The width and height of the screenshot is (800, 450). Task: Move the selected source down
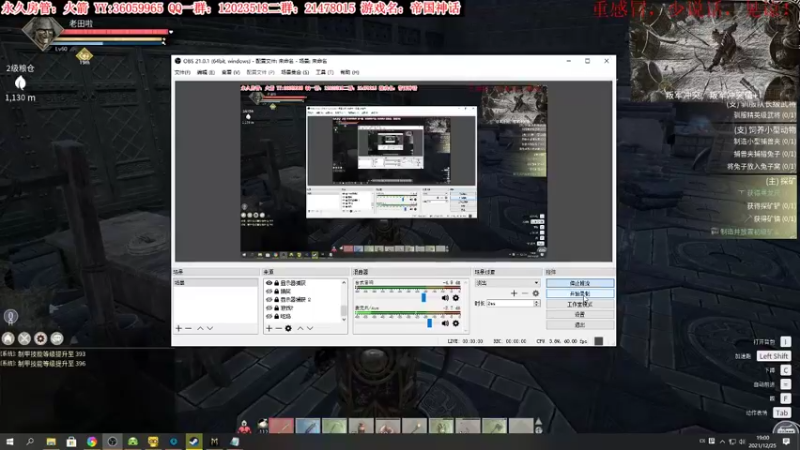[x=310, y=329]
